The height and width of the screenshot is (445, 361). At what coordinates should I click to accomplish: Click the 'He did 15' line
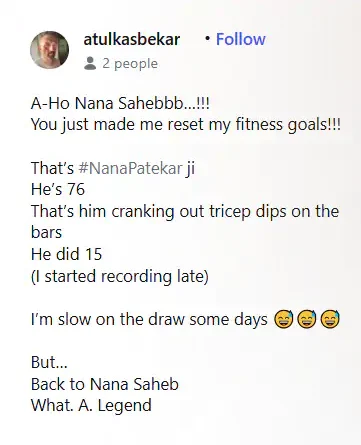click(66, 254)
